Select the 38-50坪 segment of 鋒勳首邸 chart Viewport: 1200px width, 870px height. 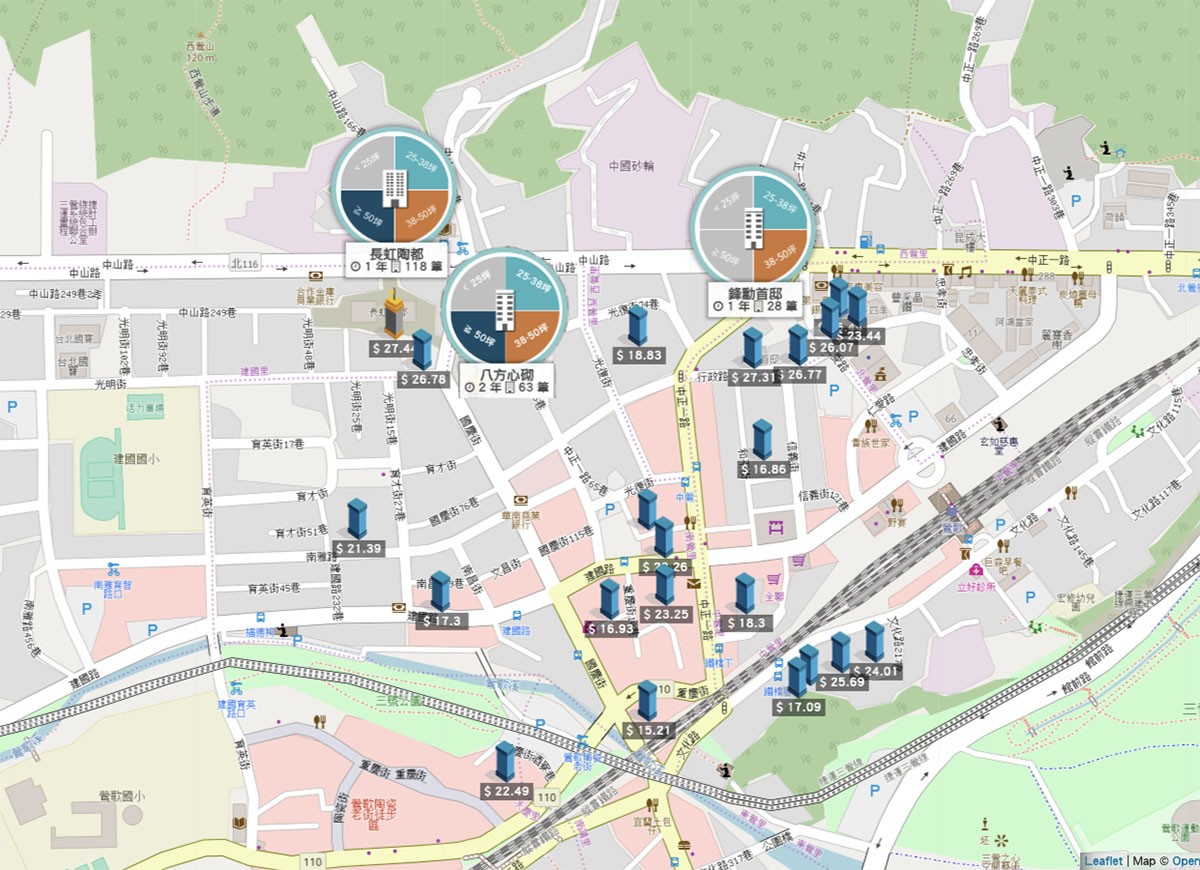[x=778, y=254]
